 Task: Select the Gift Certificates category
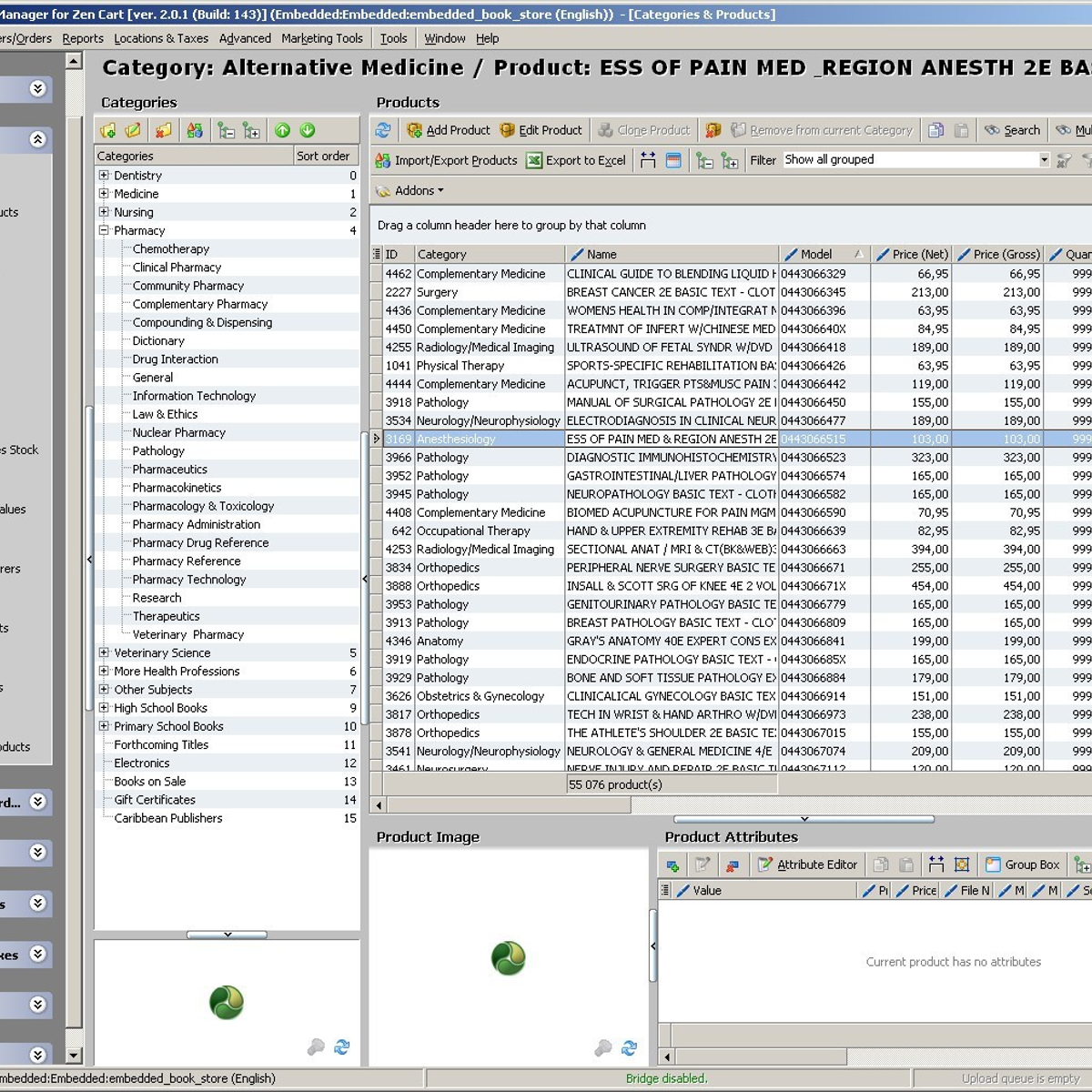(155, 800)
